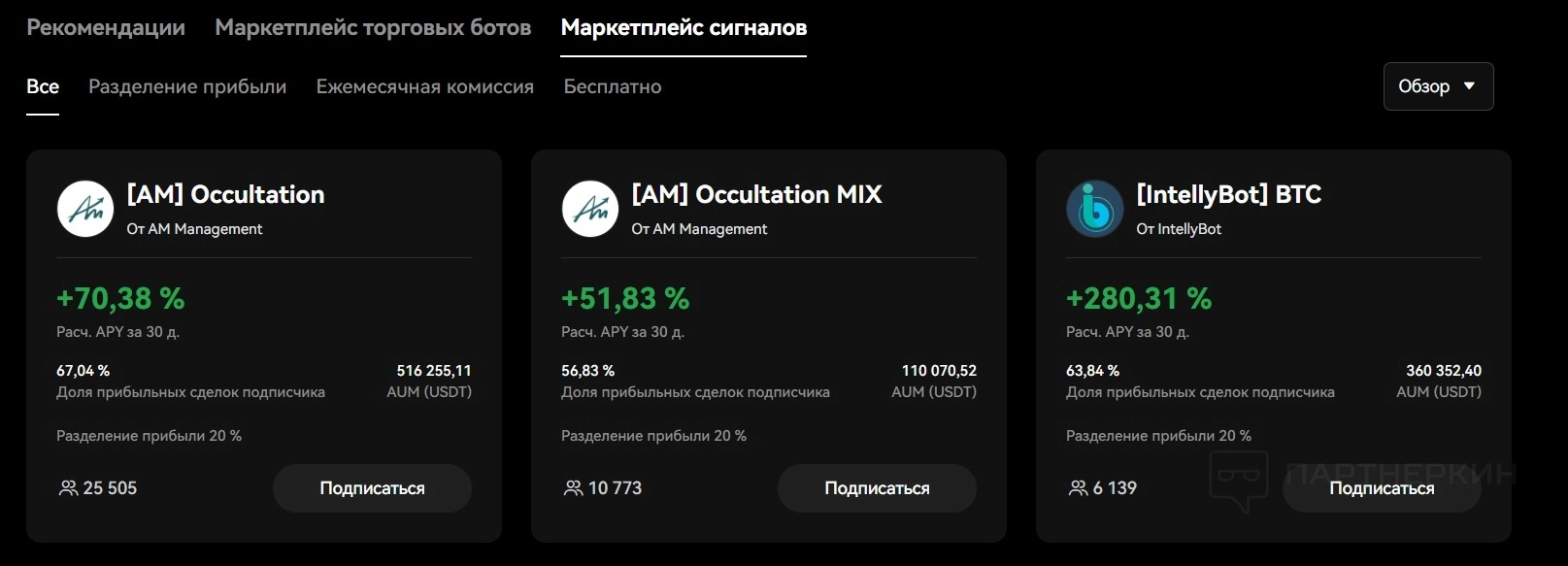Click subscribers icon showing 25 505
The width and height of the screenshot is (1568, 566).
tap(68, 488)
